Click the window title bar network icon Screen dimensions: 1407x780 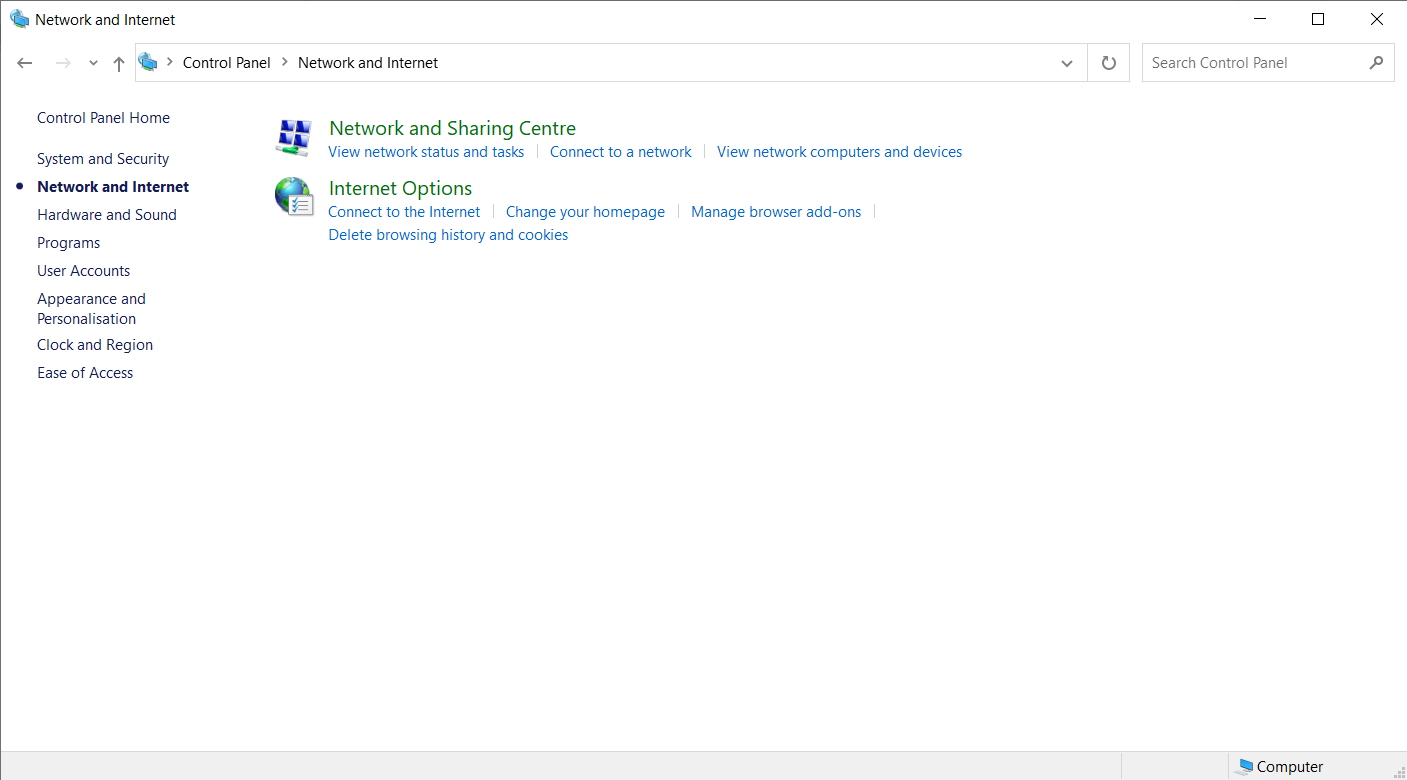pyautogui.click(x=20, y=19)
